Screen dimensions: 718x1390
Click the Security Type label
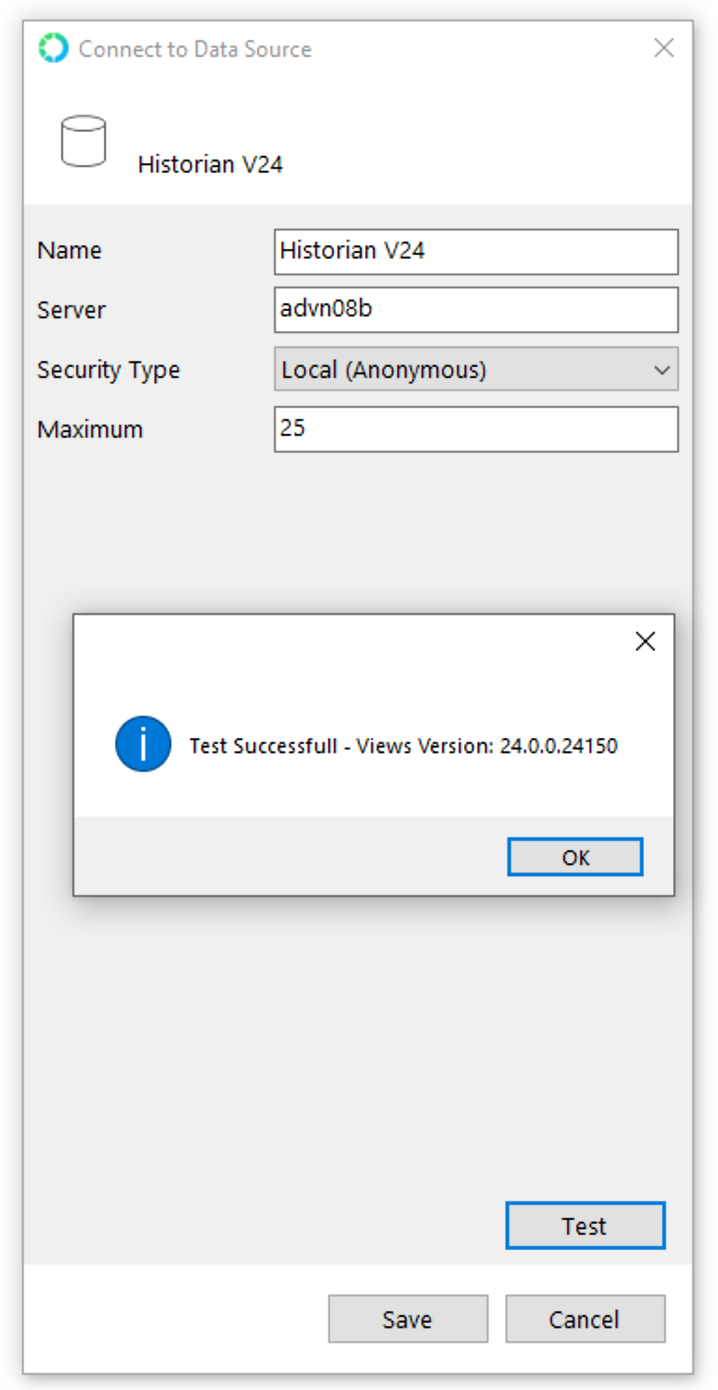[x=108, y=369]
